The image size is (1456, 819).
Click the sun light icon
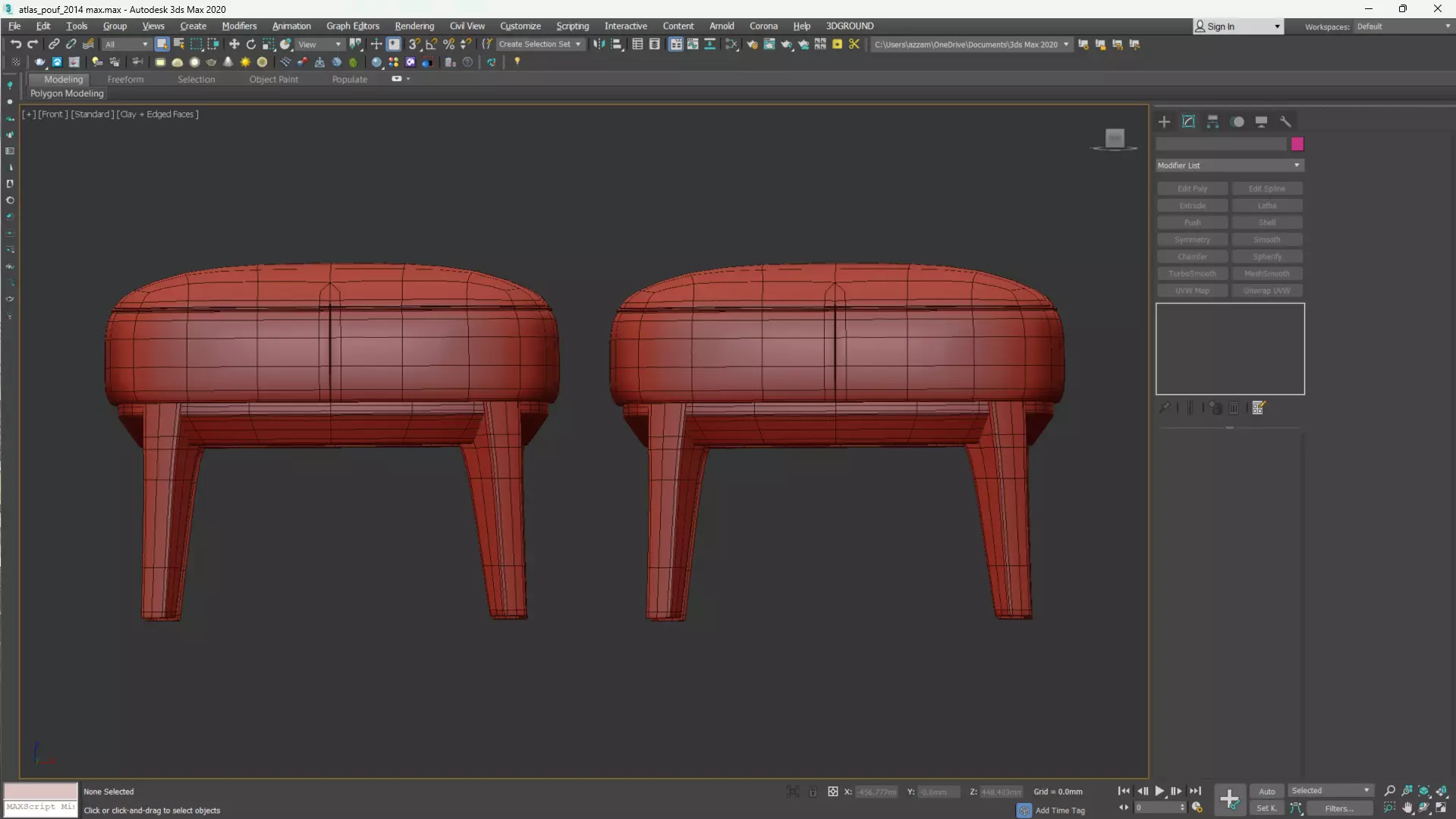pyautogui.click(x=245, y=62)
